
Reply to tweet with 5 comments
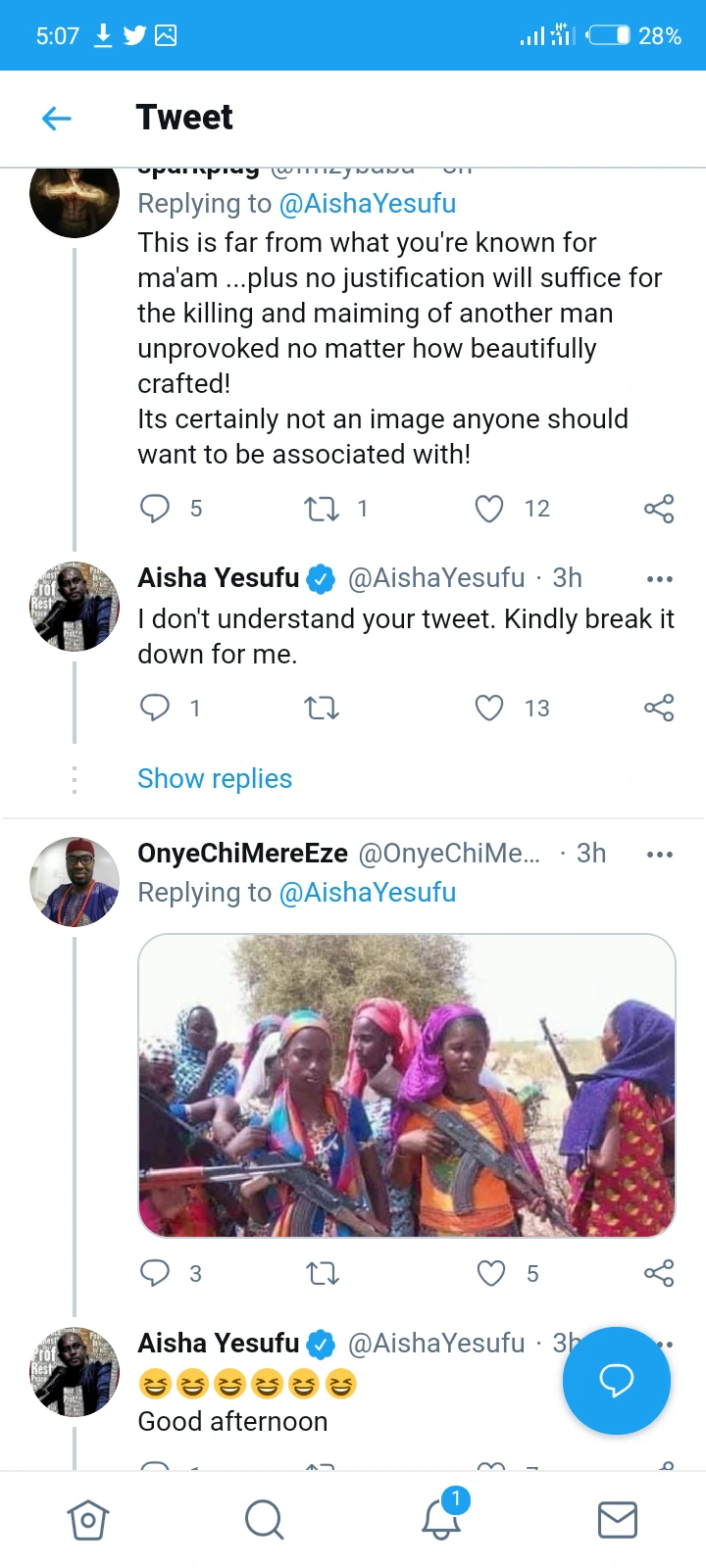pos(155,509)
